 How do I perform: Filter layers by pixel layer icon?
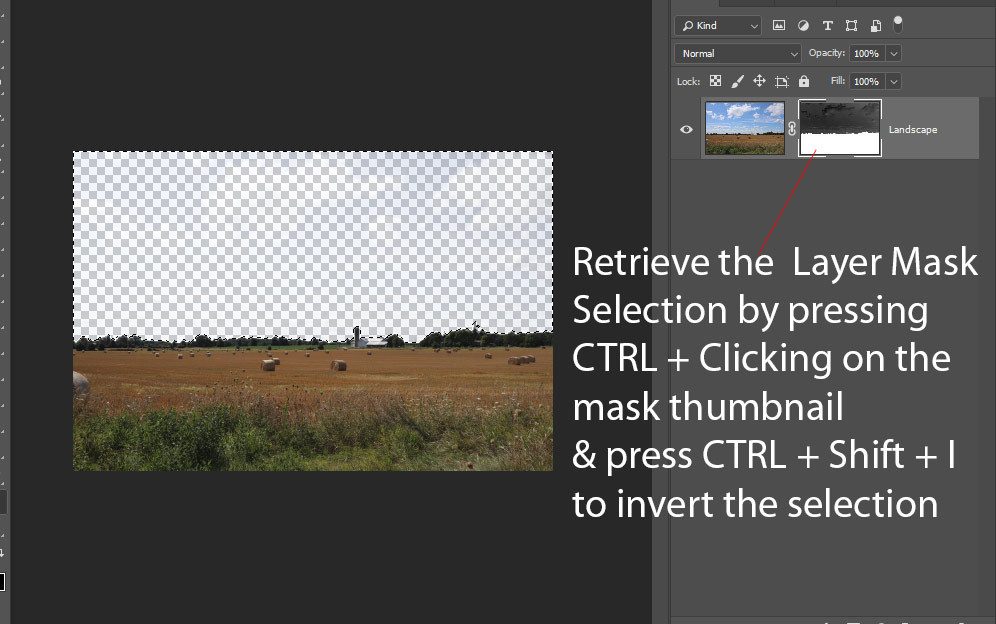tap(779, 25)
